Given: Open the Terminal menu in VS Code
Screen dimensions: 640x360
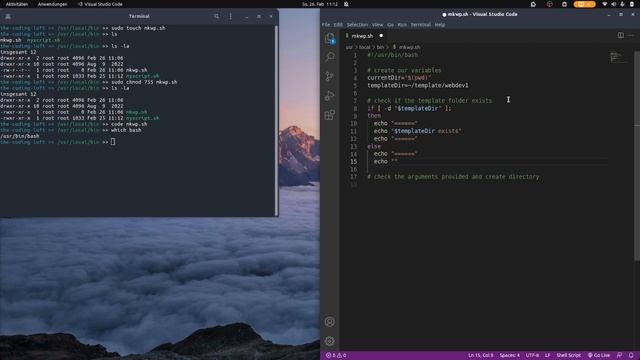Looking at the screenshot, I should click(420, 24).
